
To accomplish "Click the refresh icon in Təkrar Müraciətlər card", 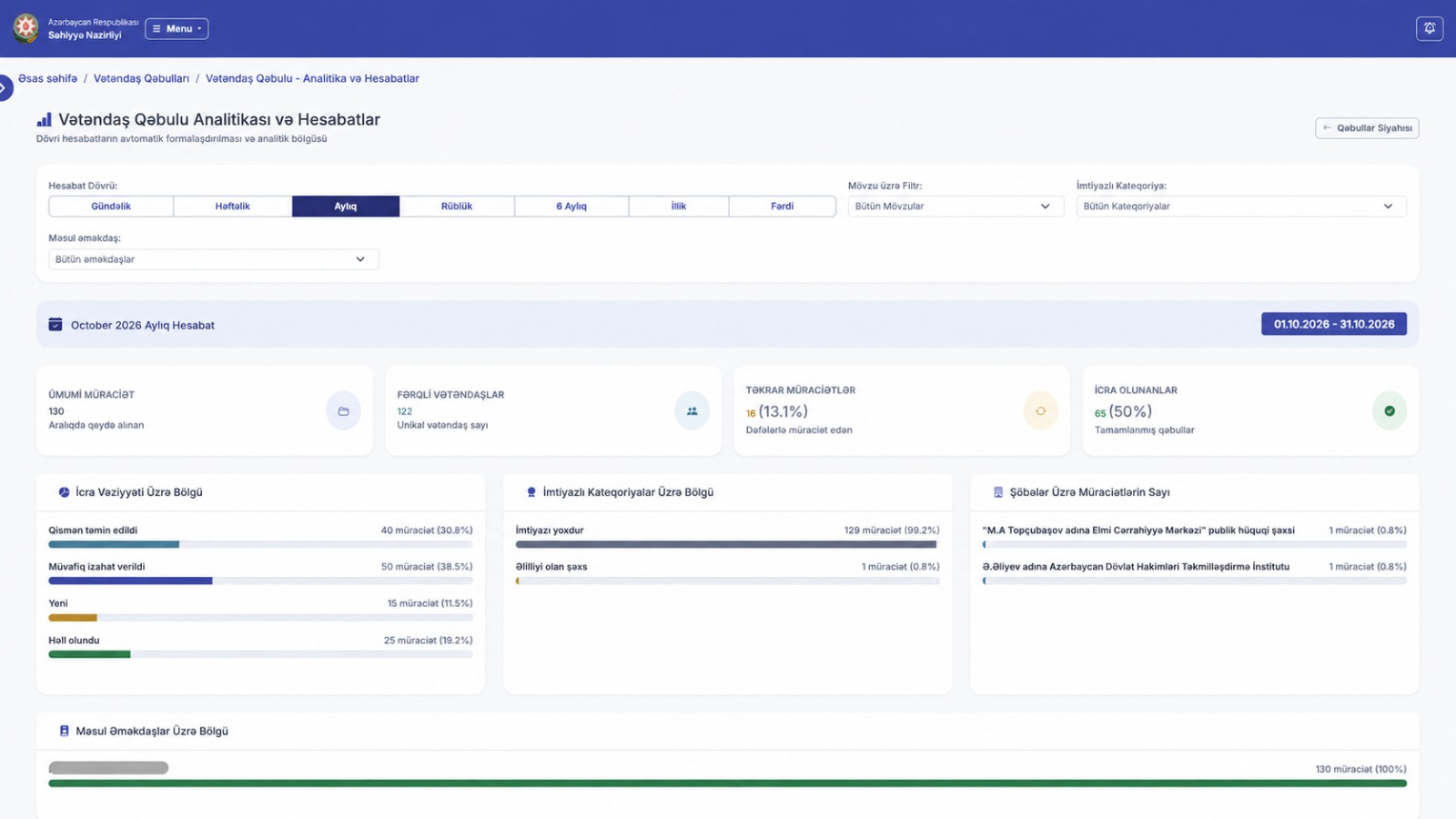I will pos(1040,411).
